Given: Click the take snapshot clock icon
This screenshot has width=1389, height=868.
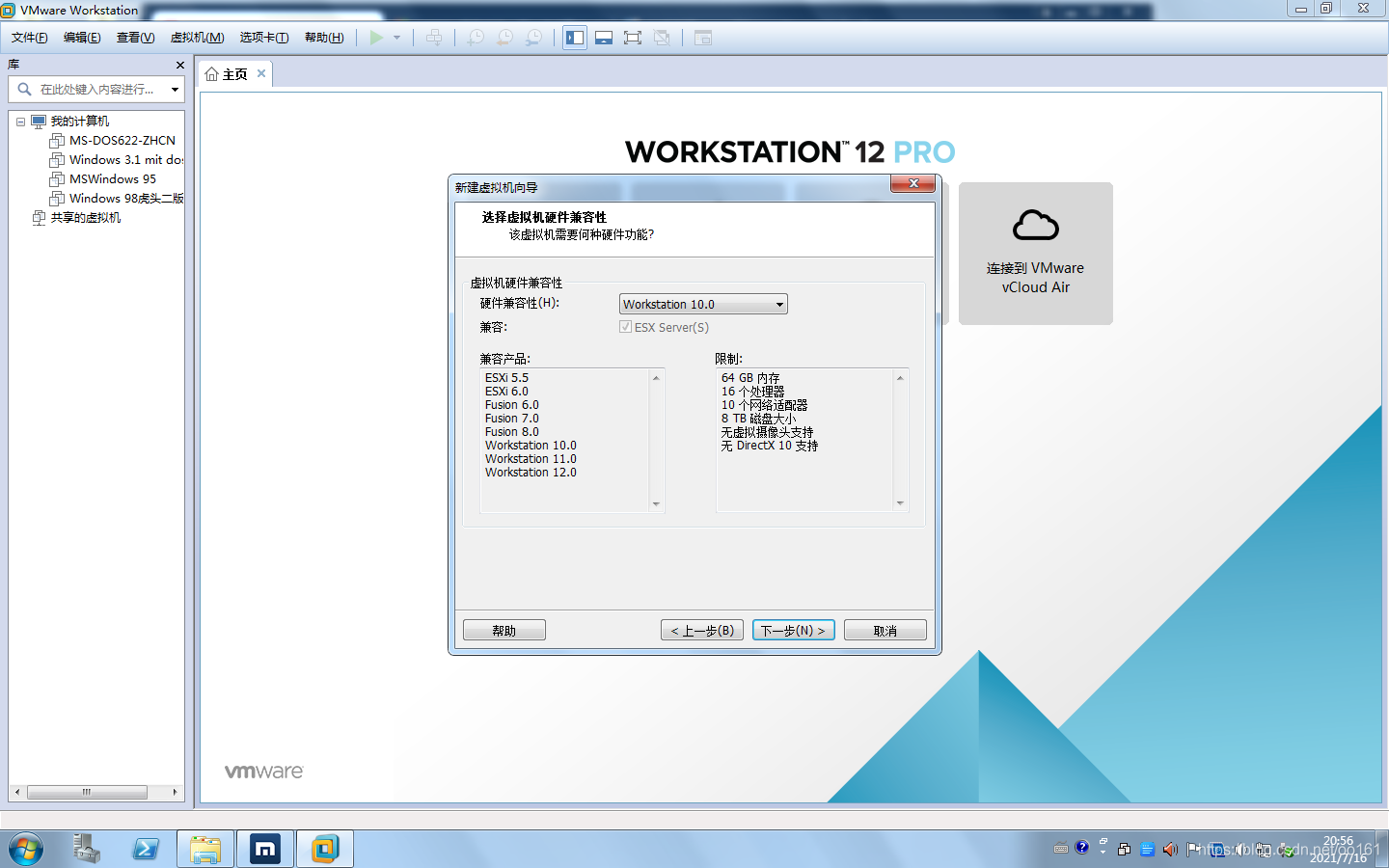Looking at the screenshot, I should pyautogui.click(x=476, y=38).
